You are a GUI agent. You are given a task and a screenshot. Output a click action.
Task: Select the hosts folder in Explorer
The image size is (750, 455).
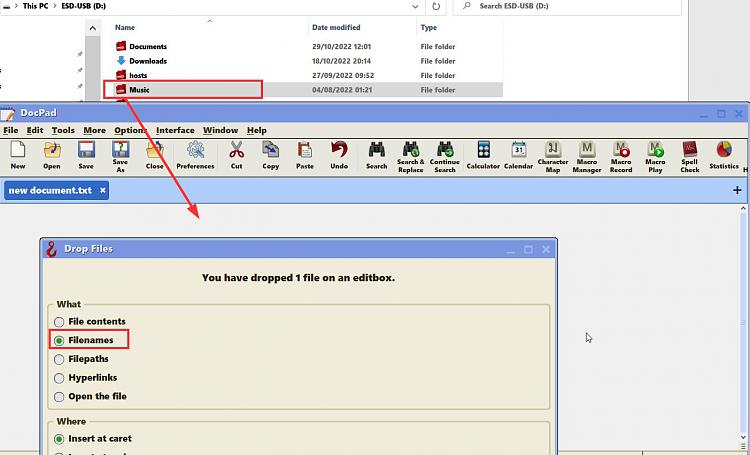[138, 75]
